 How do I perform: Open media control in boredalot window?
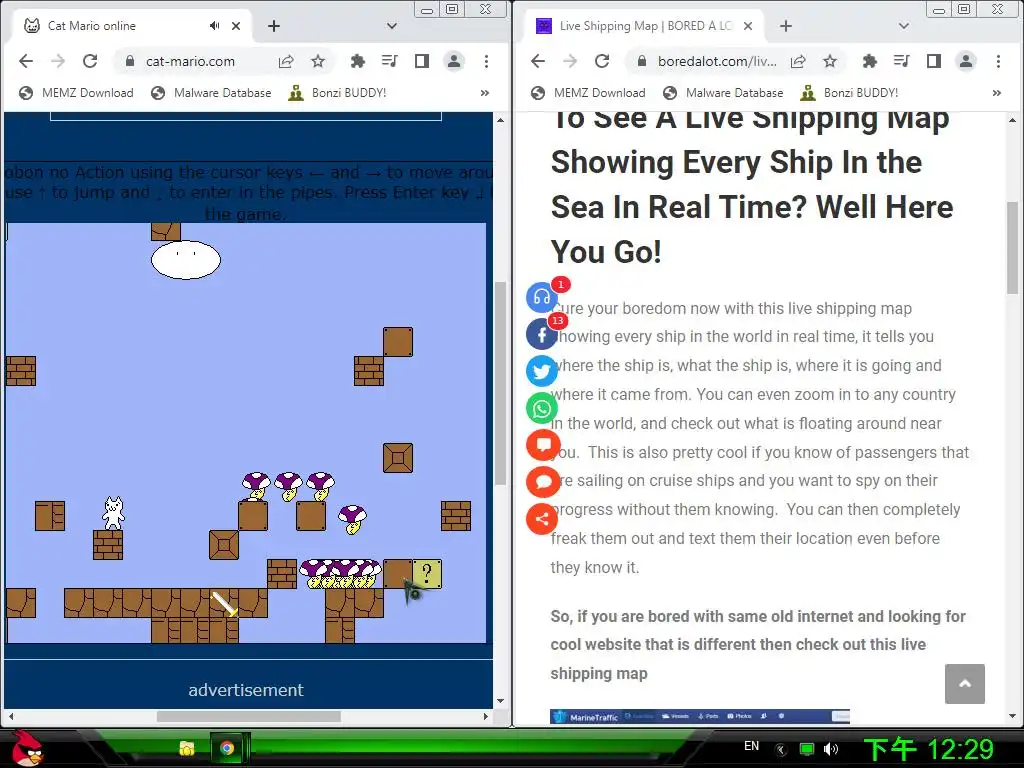tap(902, 61)
